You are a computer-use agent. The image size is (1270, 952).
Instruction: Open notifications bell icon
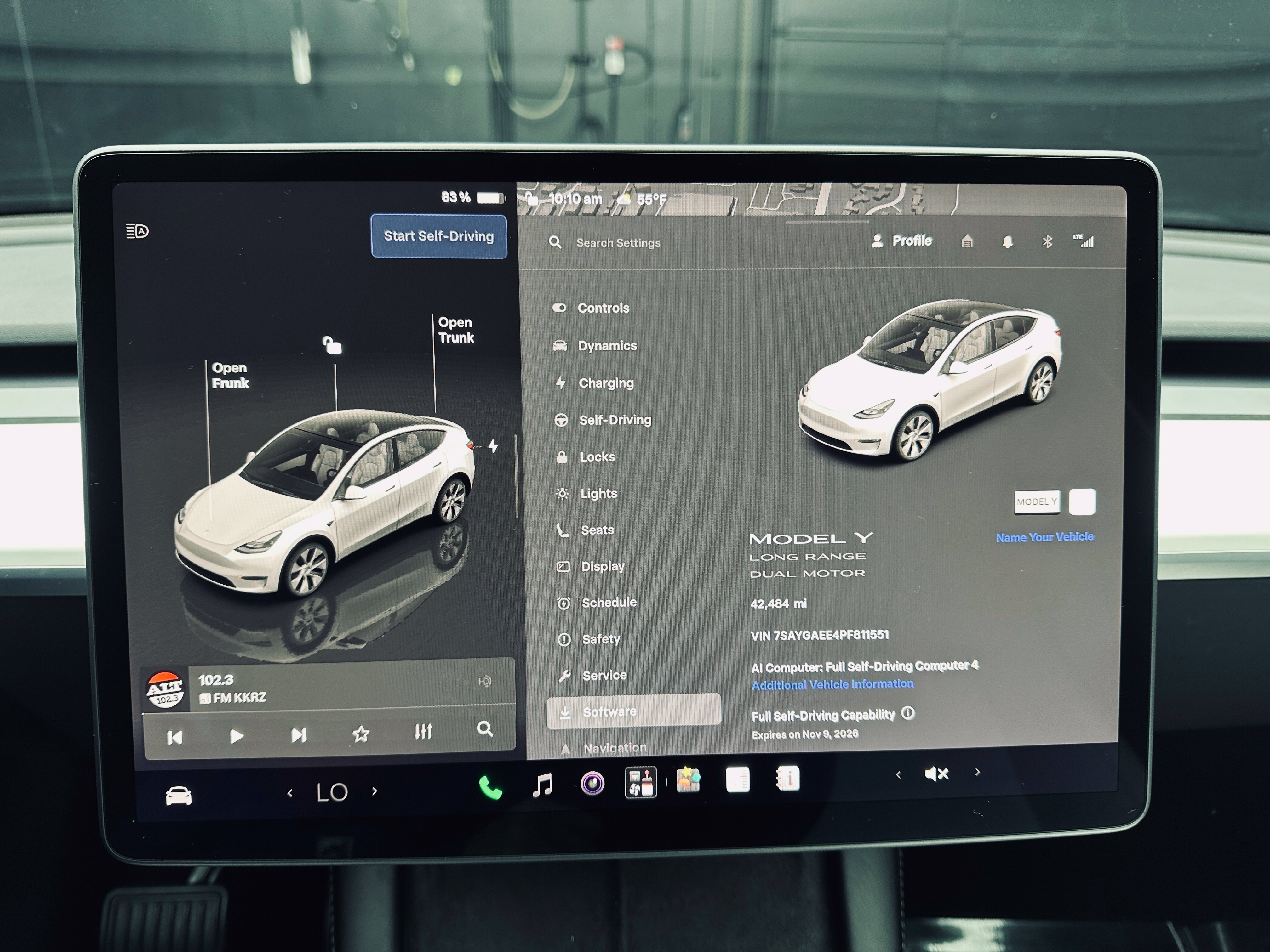pos(1008,241)
